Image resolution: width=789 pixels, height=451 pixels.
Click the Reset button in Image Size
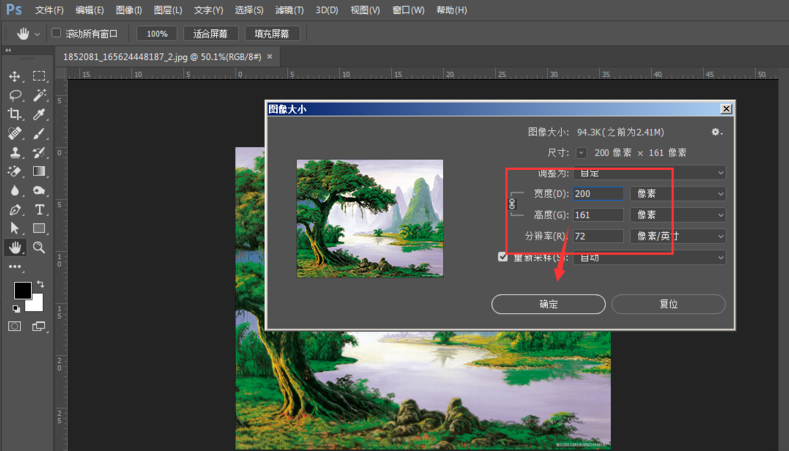coord(669,304)
